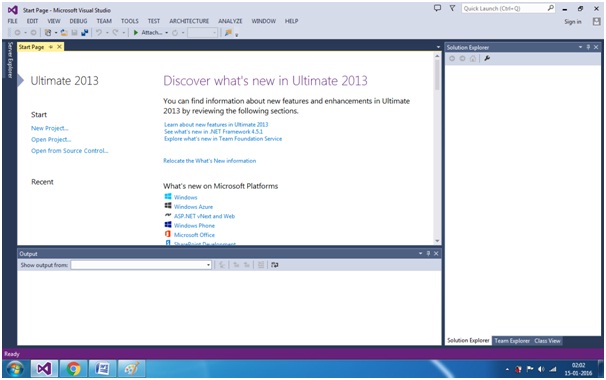Click the refresh icon next to Attach

coord(175,33)
